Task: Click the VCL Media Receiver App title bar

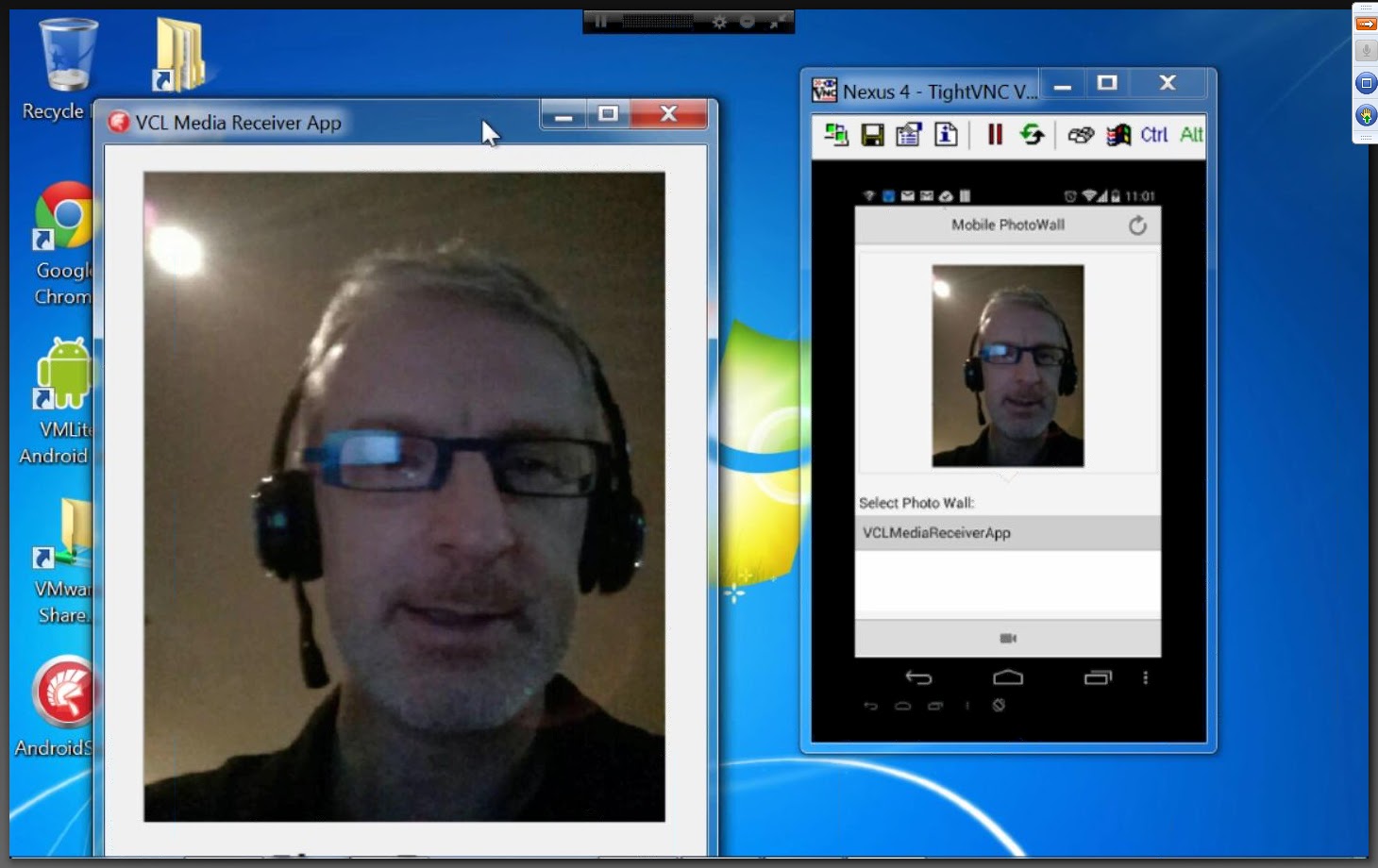Action: [321, 122]
